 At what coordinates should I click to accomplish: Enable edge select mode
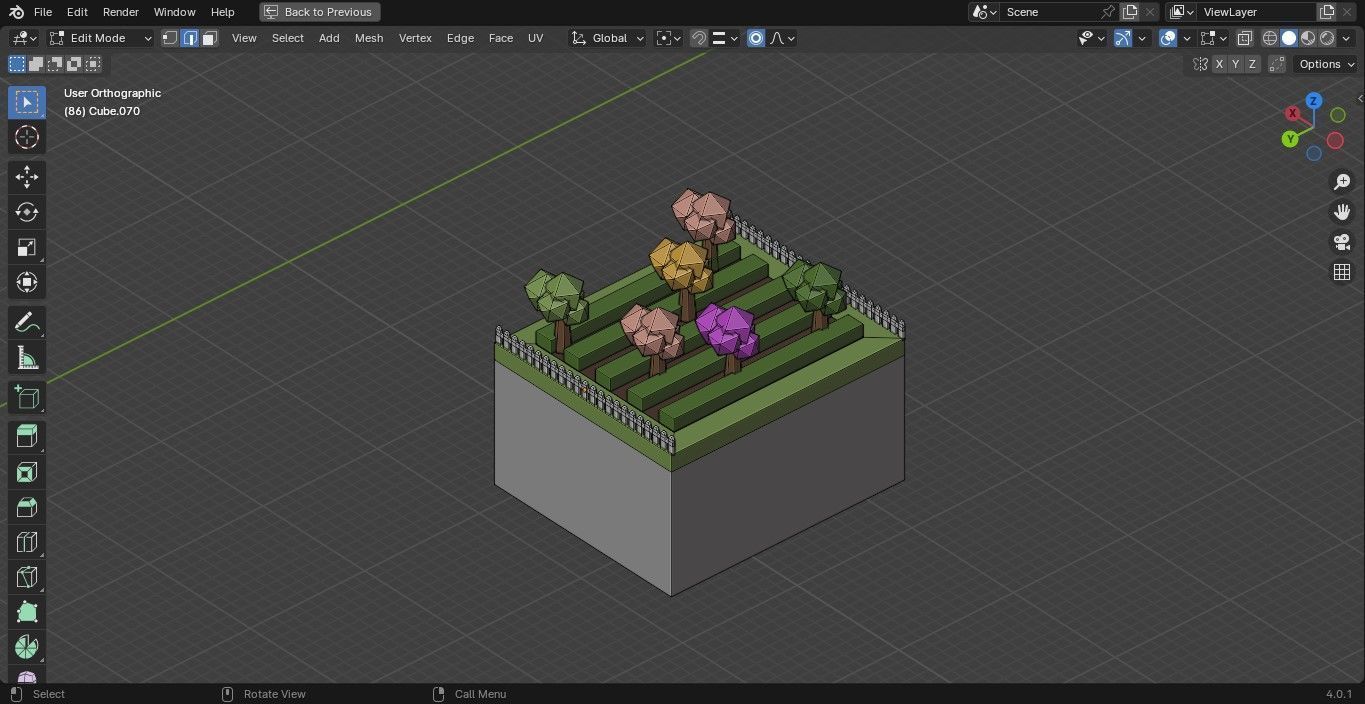(190, 38)
